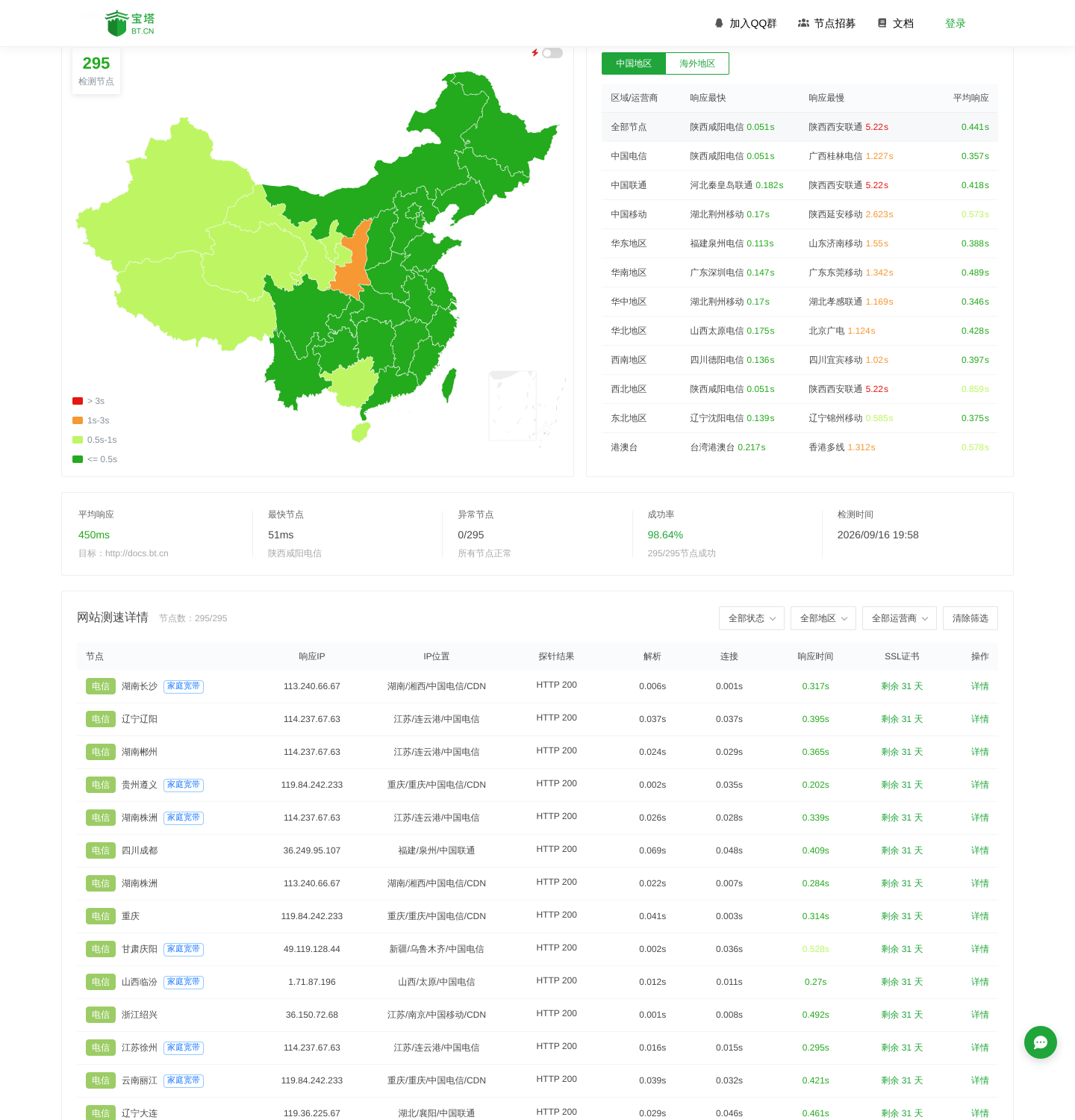Open the 全部地区 region filter dropdown
Viewport: 1075px width, 1120px height.
click(x=823, y=618)
